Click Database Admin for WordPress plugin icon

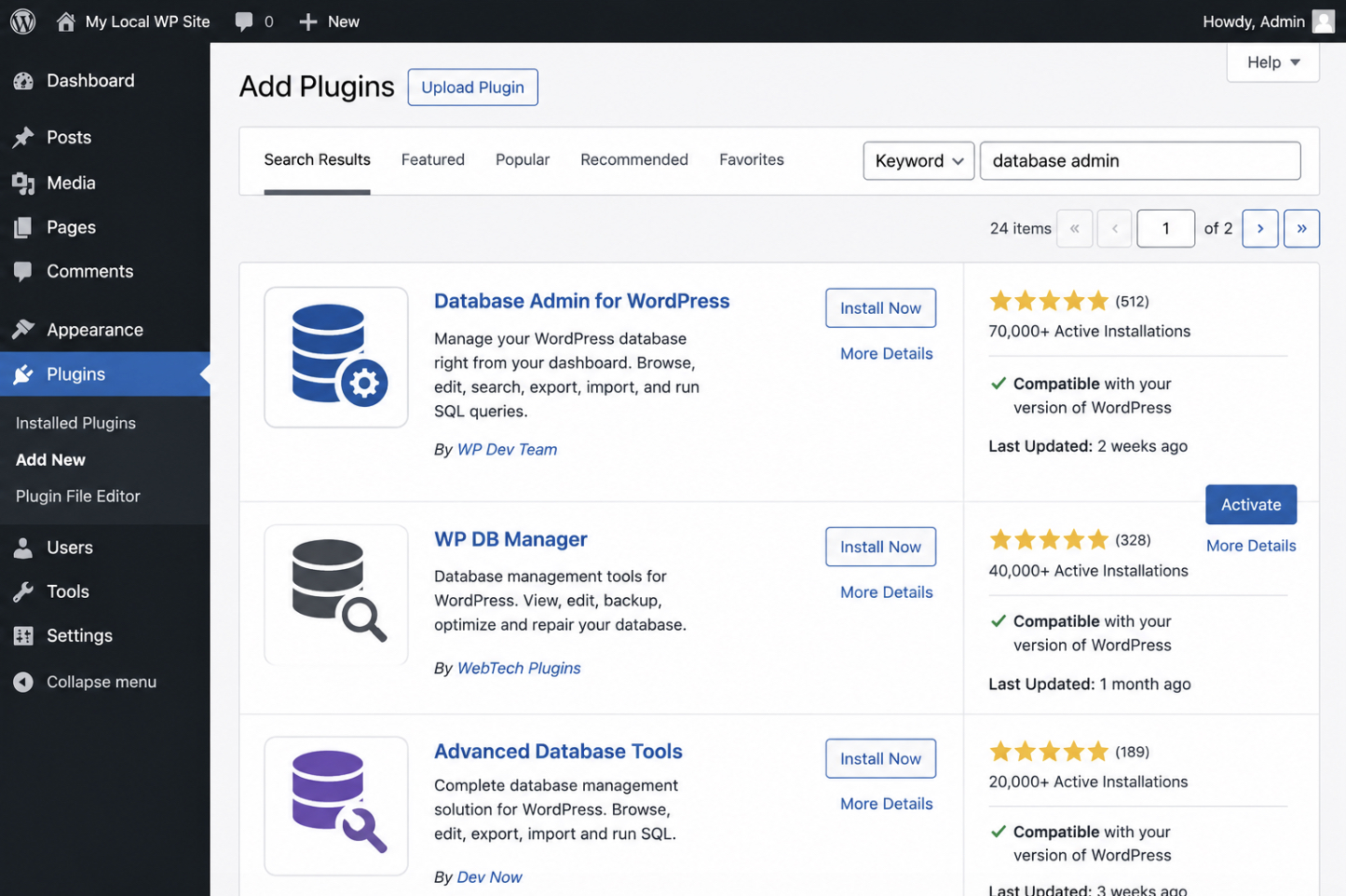(x=336, y=357)
